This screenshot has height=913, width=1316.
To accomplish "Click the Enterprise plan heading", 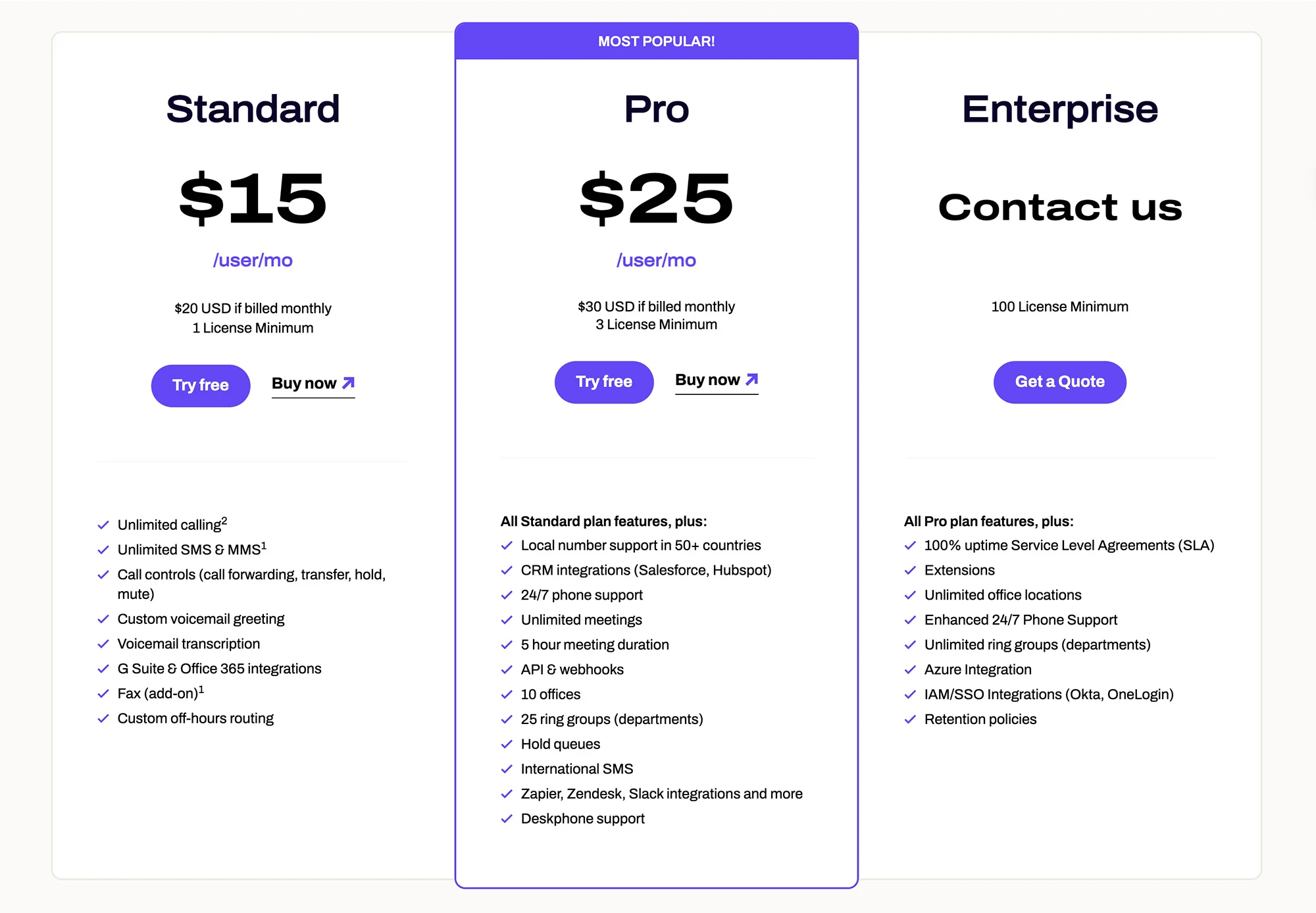I will [x=1059, y=109].
